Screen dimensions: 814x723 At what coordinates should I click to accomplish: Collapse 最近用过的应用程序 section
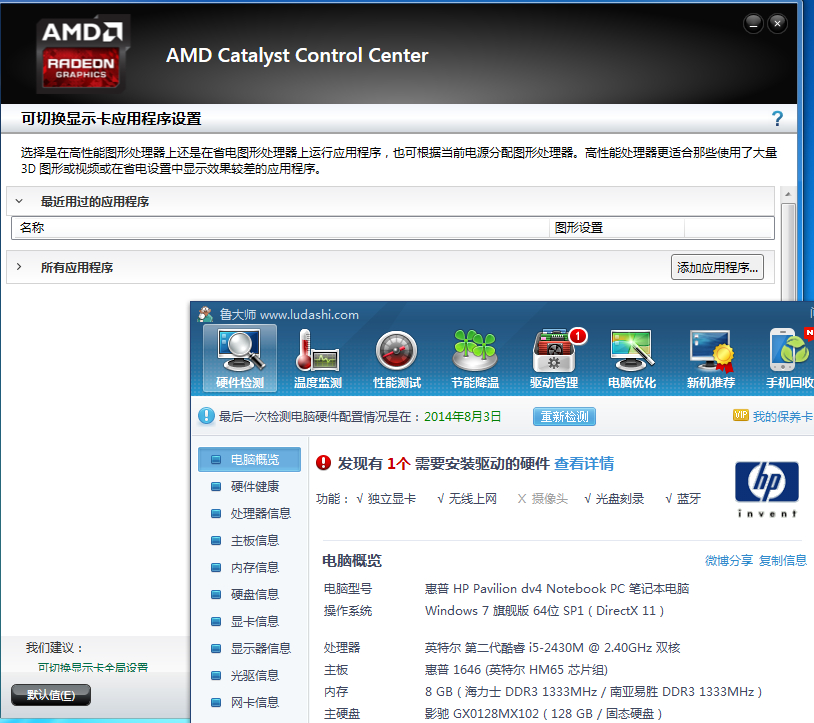[19, 201]
